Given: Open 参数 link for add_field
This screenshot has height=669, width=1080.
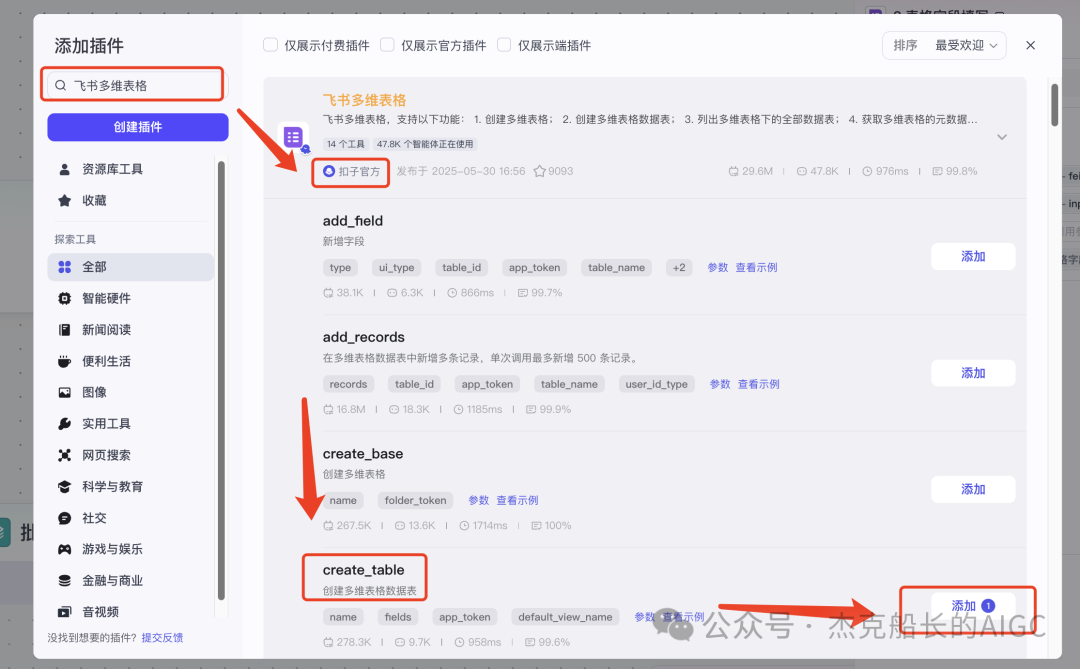Looking at the screenshot, I should point(718,267).
